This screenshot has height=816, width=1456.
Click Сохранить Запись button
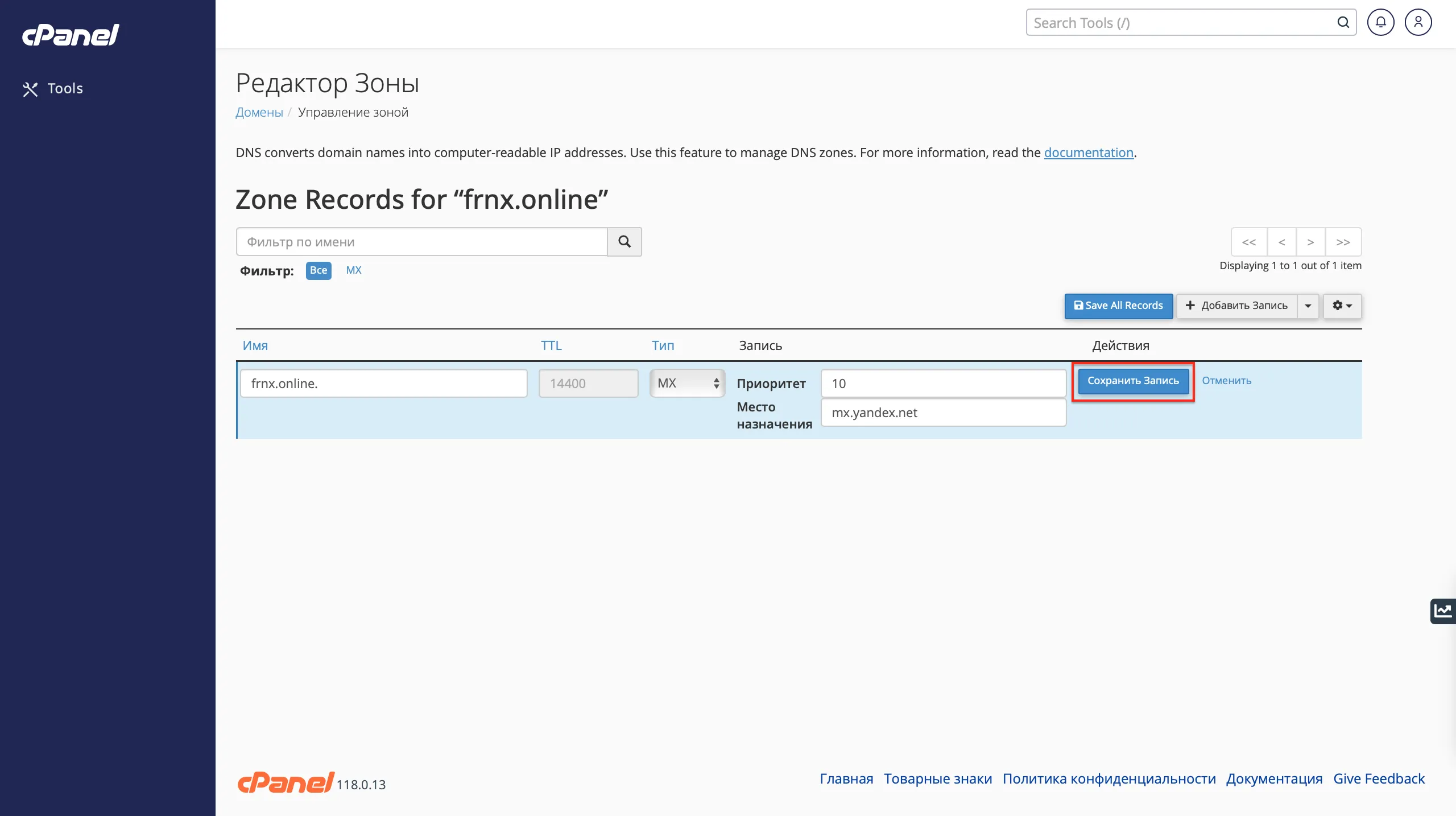pos(1133,381)
